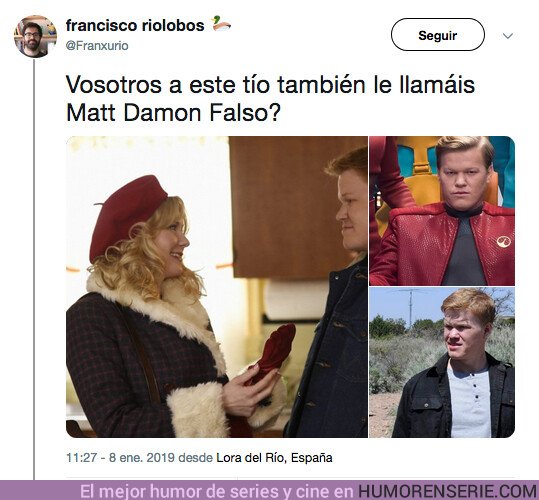Click the Seguir follow button
Screen dimensions: 539x500
pos(438,35)
